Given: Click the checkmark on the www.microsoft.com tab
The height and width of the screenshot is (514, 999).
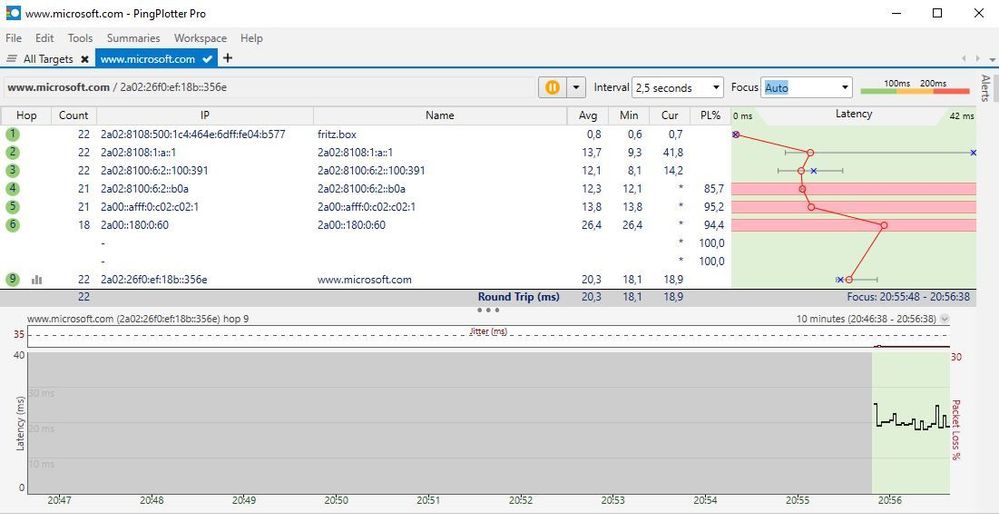Looking at the screenshot, I should pos(207,59).
